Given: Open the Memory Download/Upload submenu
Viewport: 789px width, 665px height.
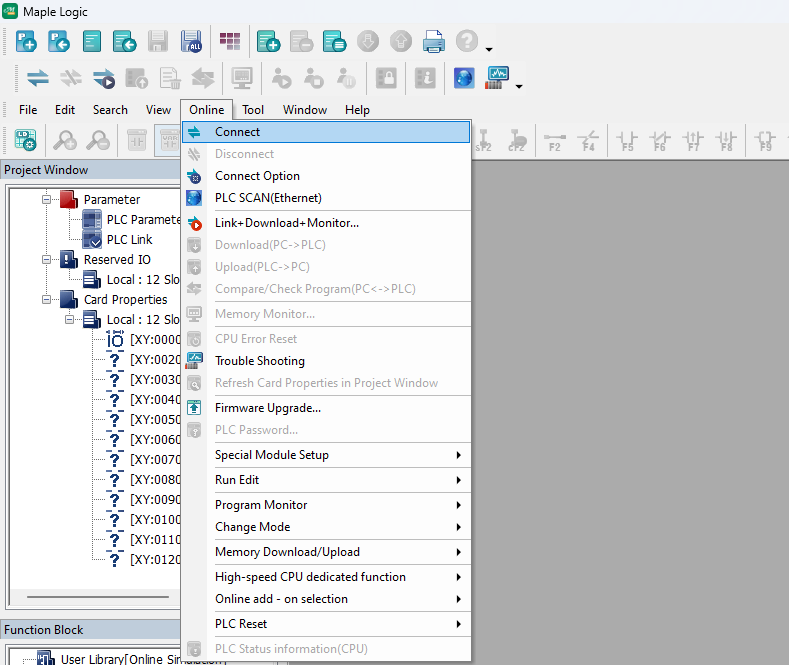Looking at the screenshot, I should click(x=326, y=552).
